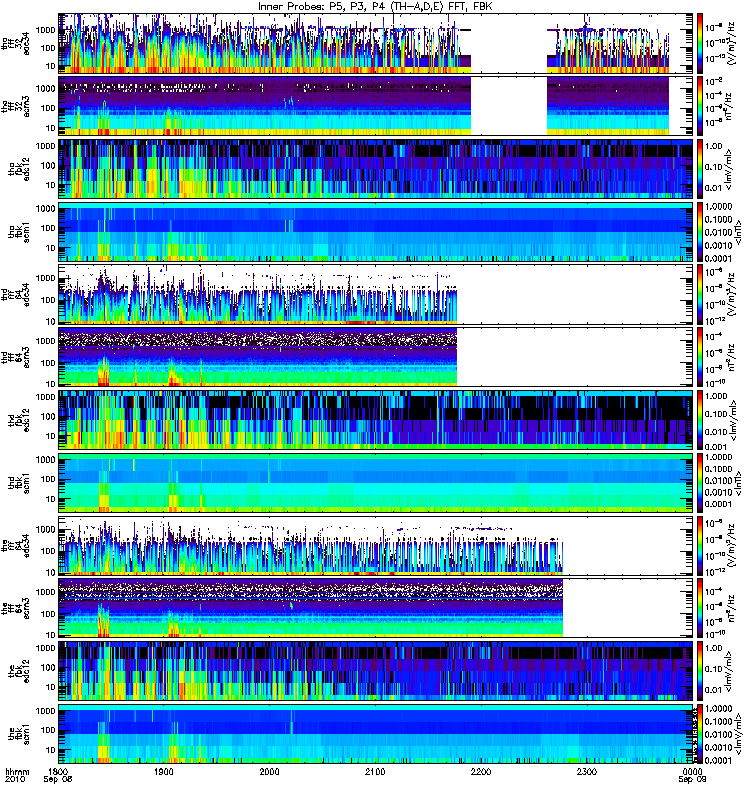Click inside the the fbk edc12 spectrogram panel
The width and height of the screenshot is (750, 800).
(x=376, y=671)
